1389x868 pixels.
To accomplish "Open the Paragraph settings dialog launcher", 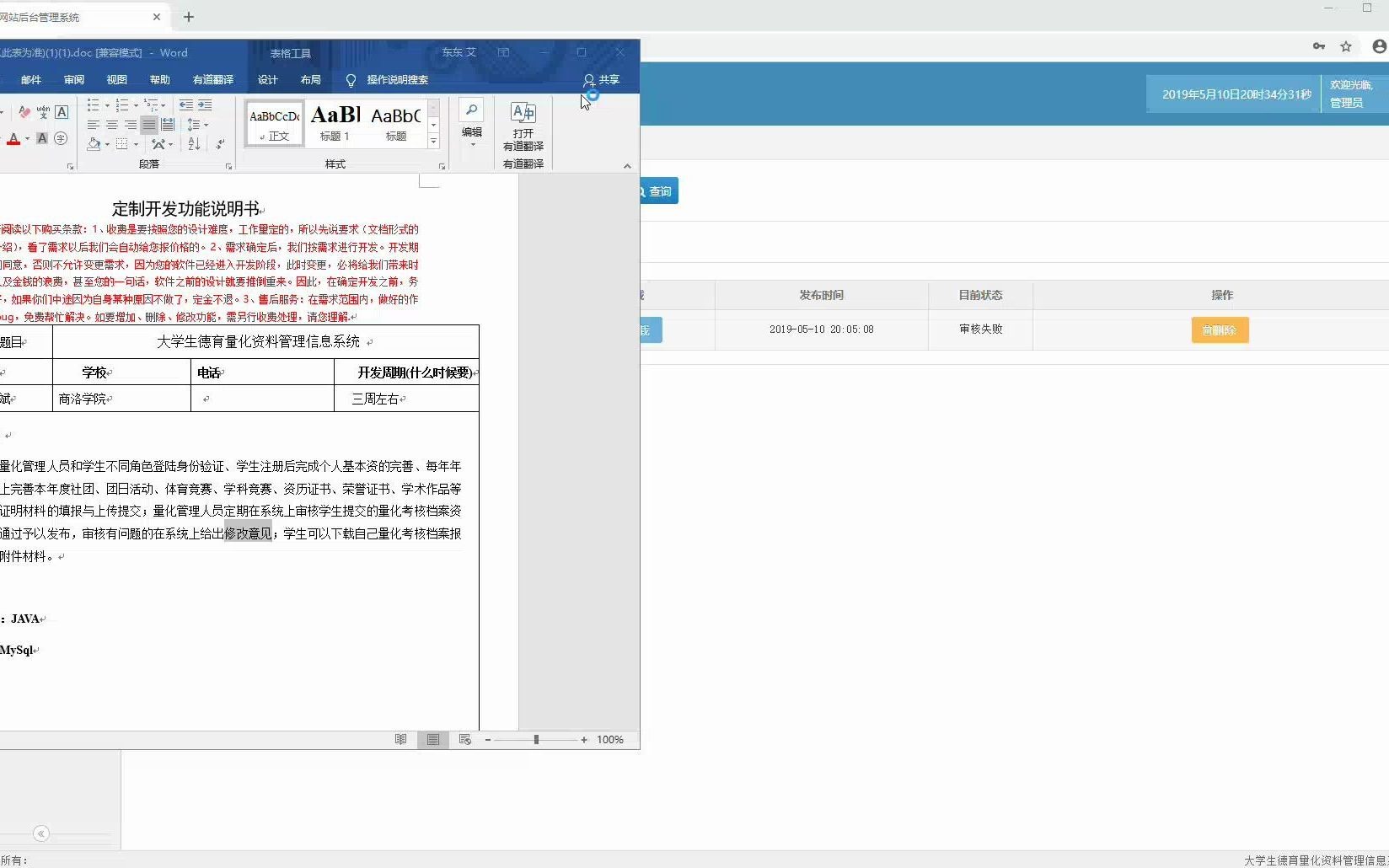I will (x=229, y=167).
